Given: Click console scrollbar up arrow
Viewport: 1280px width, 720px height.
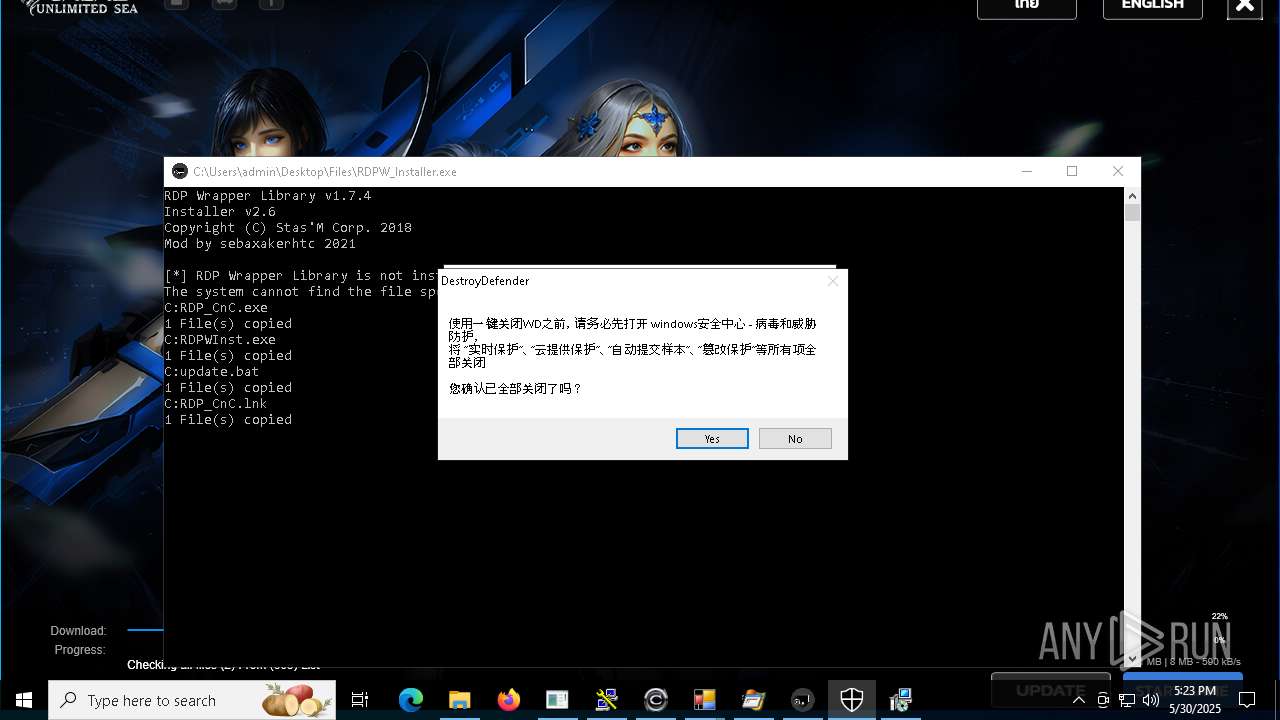Looking at the screenshot, I should (x=1132, y=195).
